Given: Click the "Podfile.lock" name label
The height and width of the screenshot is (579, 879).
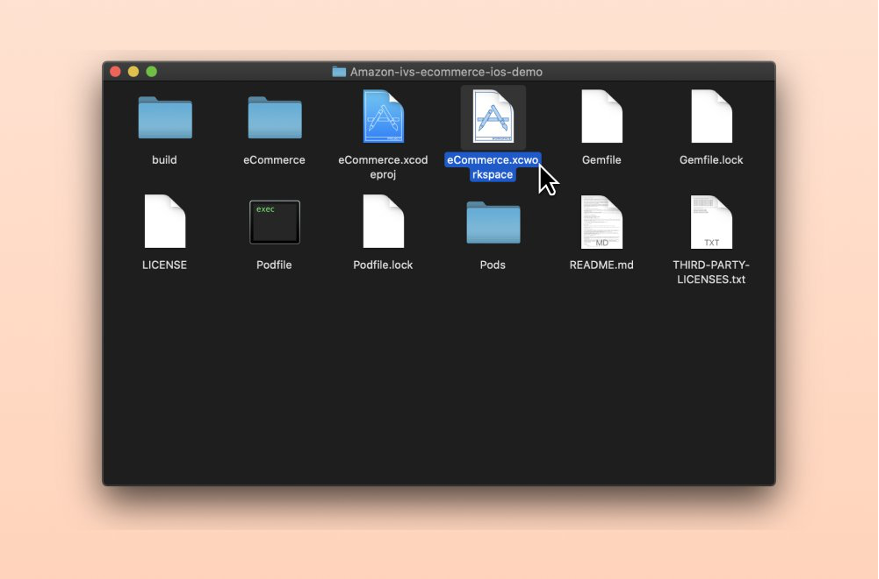Looking at the screenshot, I should (383, 265).
